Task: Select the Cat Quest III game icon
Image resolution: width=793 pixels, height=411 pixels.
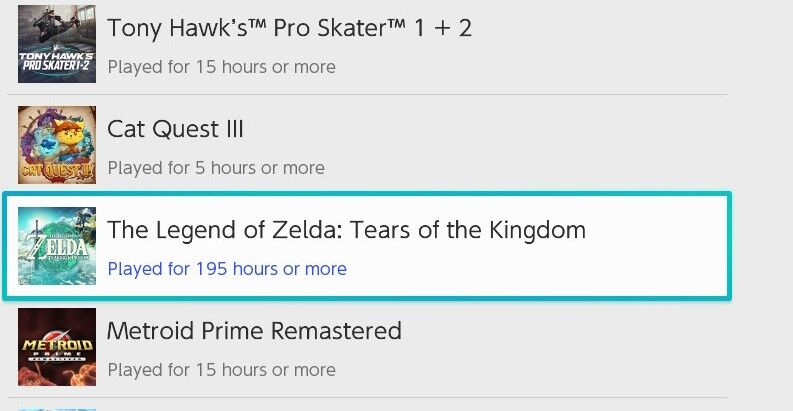Action: (57, 145)
